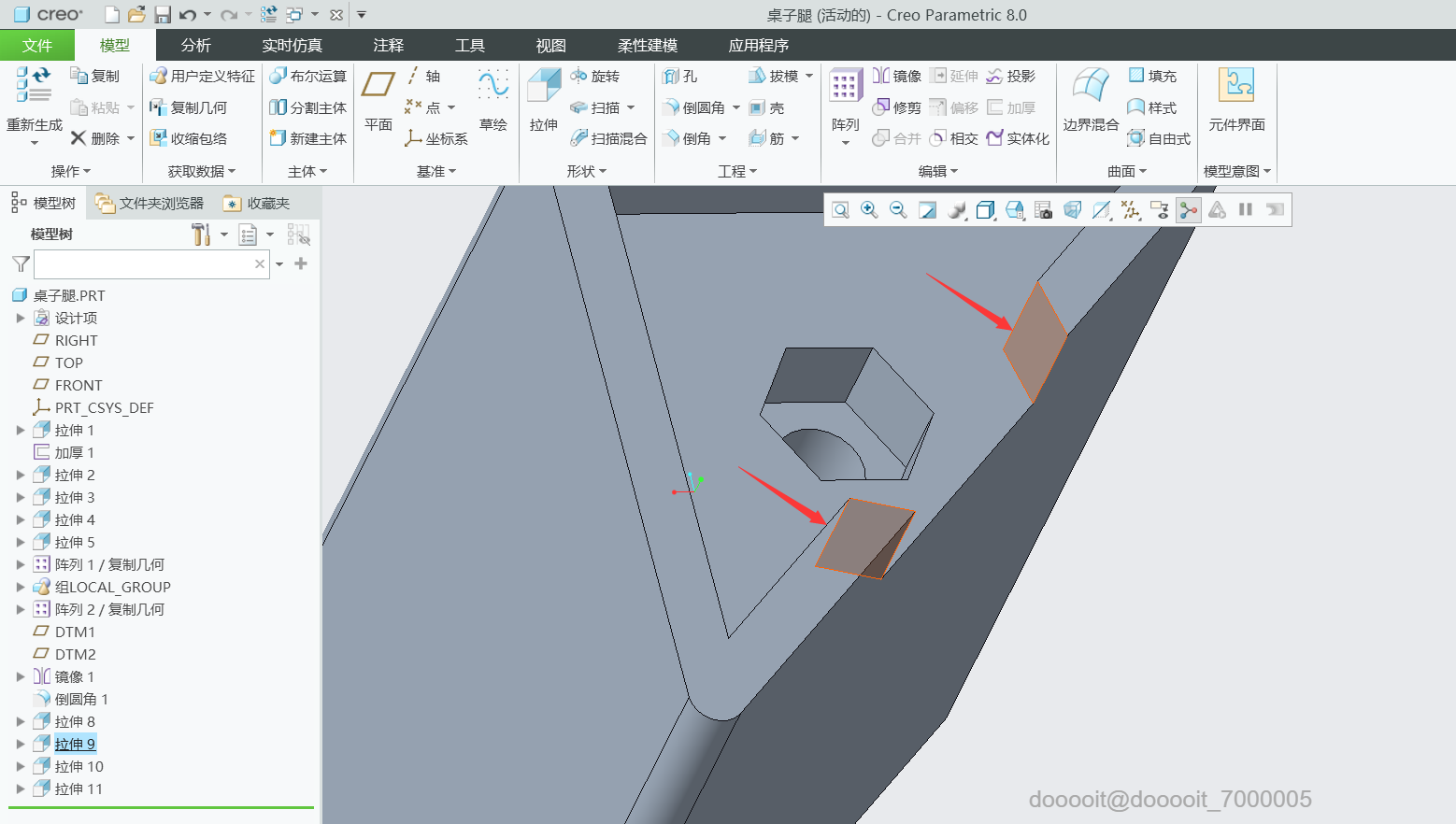Select PRT_CSYS_DEF in the model tree

tap(104, 407)
